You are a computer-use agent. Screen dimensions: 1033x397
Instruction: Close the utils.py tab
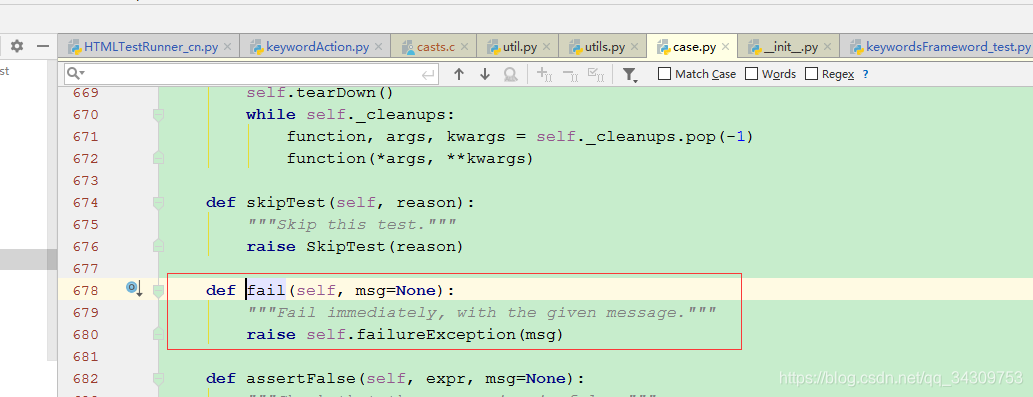pos(635,47)
